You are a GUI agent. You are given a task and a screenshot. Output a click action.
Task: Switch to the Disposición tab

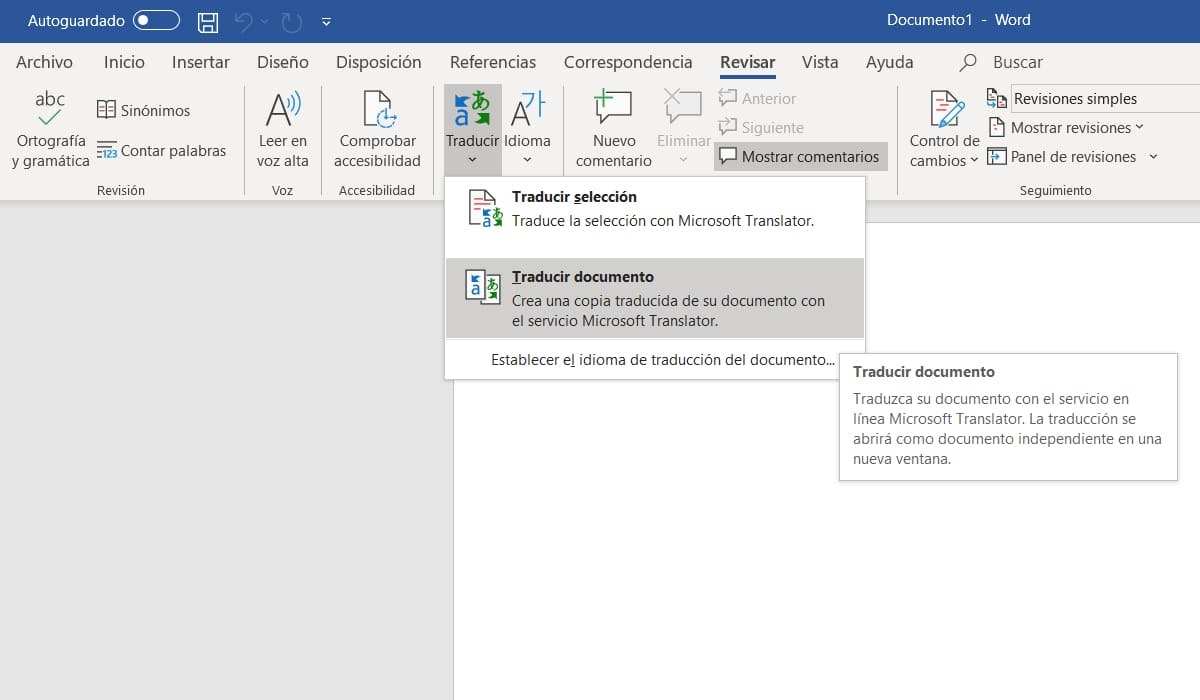click(x=379, y=62)
